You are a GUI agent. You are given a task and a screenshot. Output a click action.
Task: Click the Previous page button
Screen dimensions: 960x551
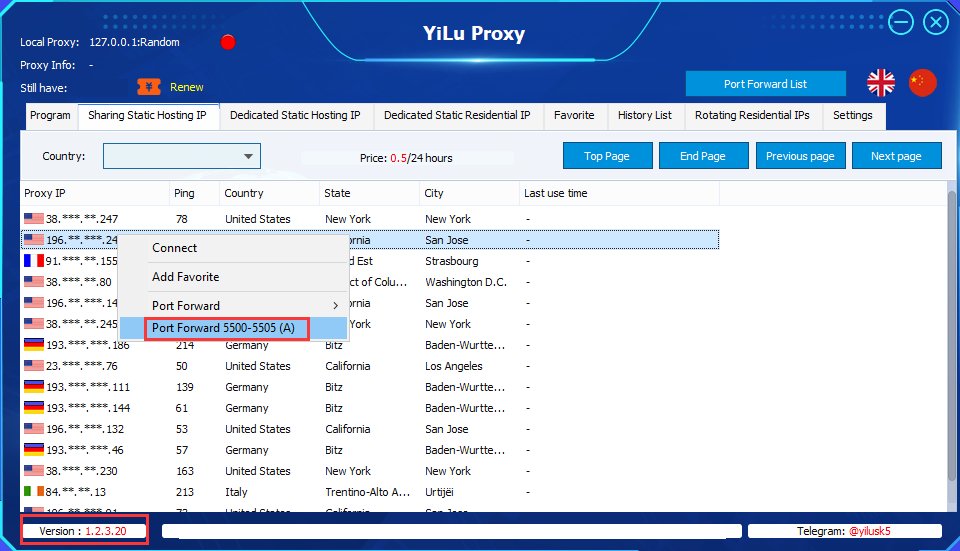[800, 156]
